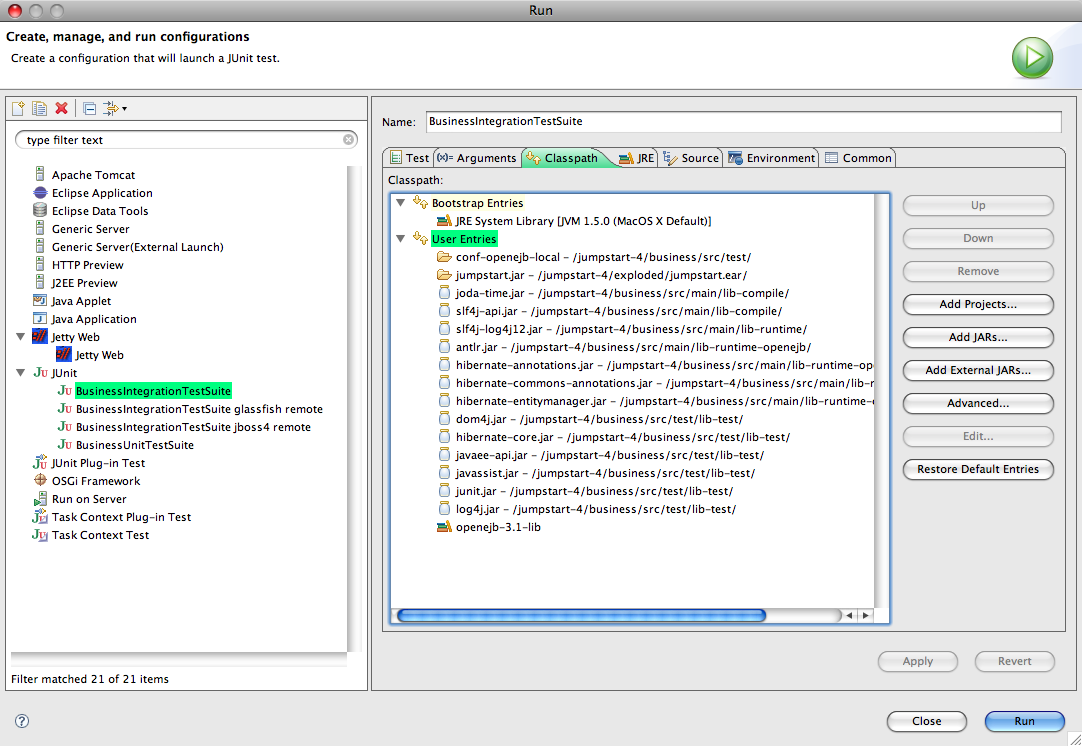1082x746 pixels.
Task: Collapse User Entries node
Action: 400,239
